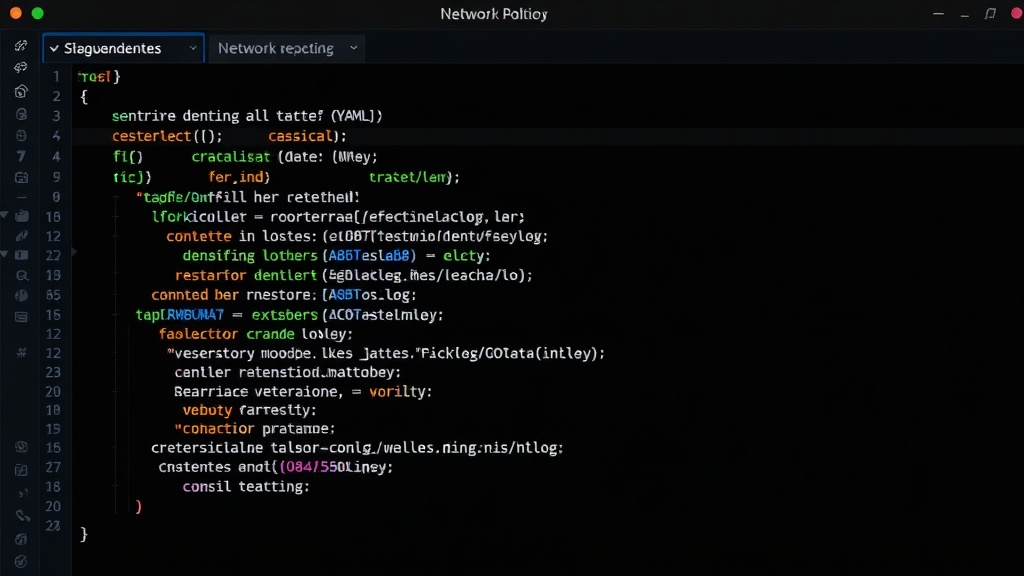This screenshot has height=576, width=1024.
Task: Click the restore window icon at top right
Action: point(990,14)
